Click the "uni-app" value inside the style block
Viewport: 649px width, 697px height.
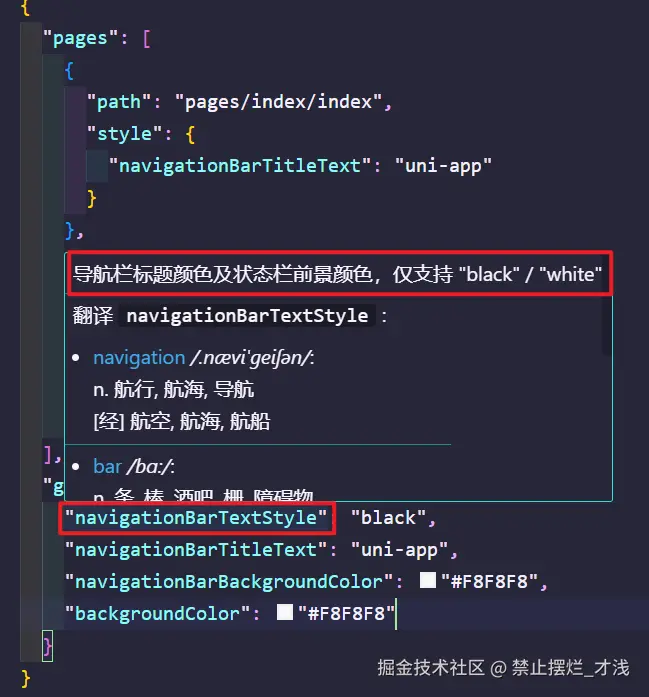443,166
